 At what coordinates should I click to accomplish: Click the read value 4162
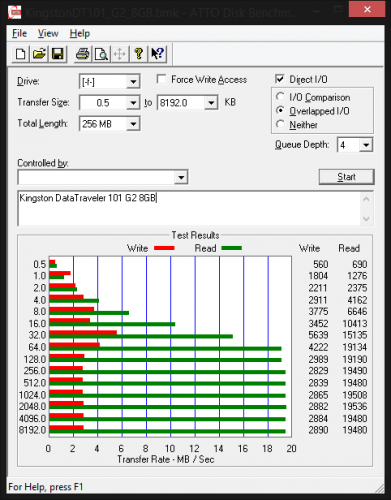point(357,300)
